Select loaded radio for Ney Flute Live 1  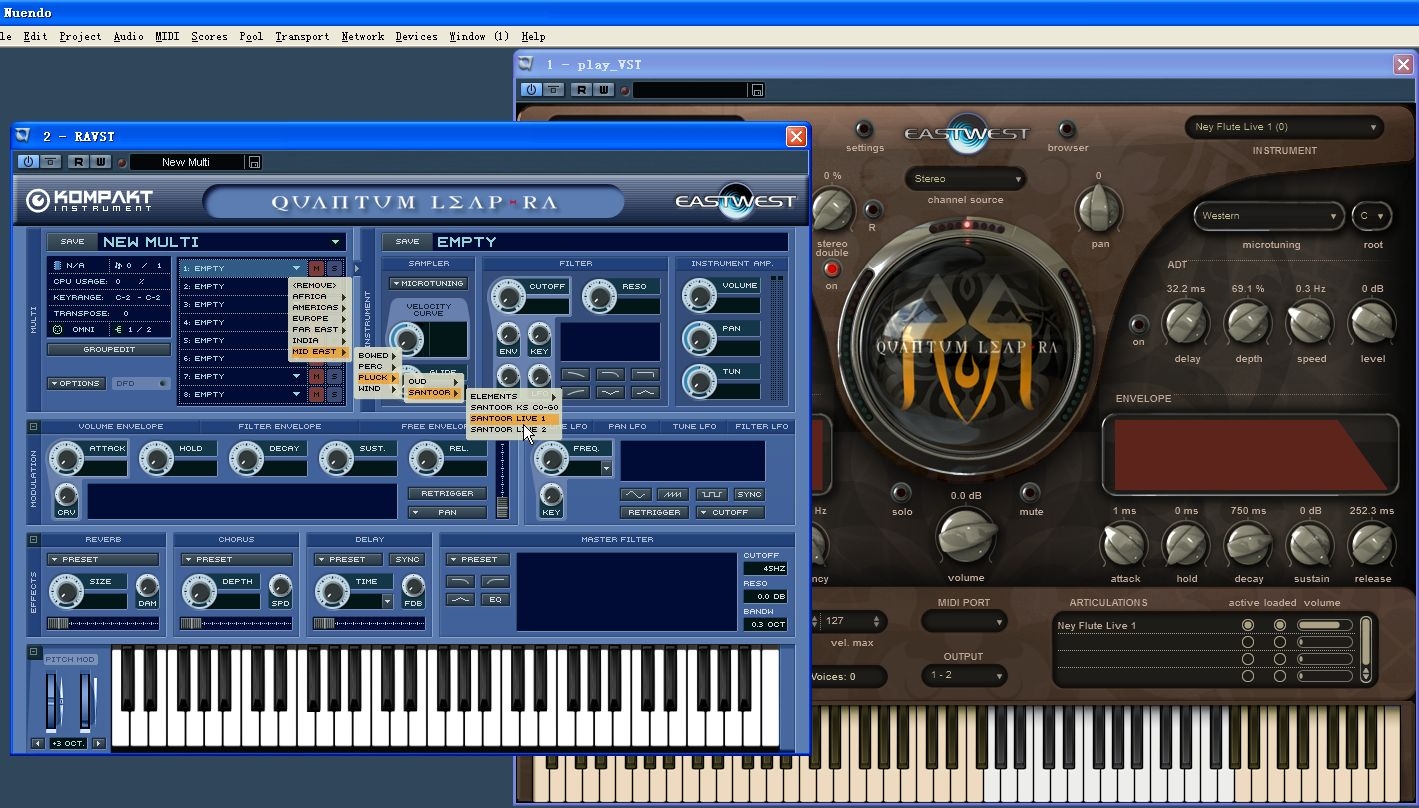1279,625
